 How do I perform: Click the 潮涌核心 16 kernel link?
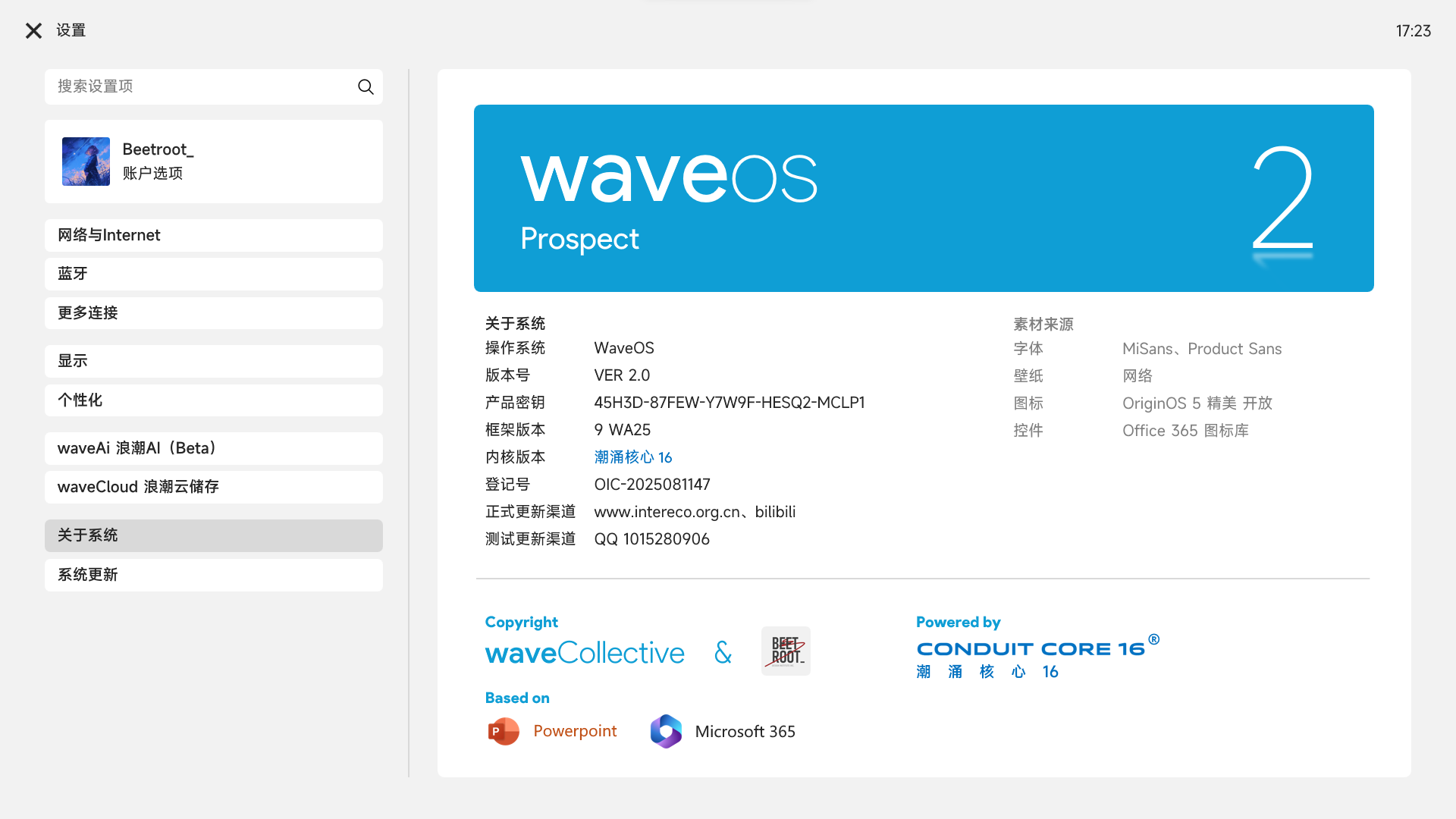[x=633, y=457]
